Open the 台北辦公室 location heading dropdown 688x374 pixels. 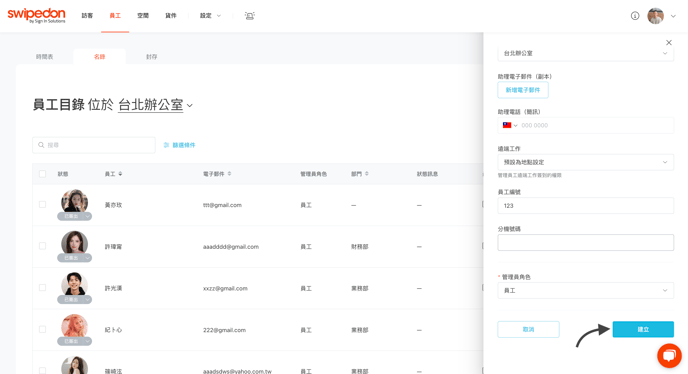(155, 105)
